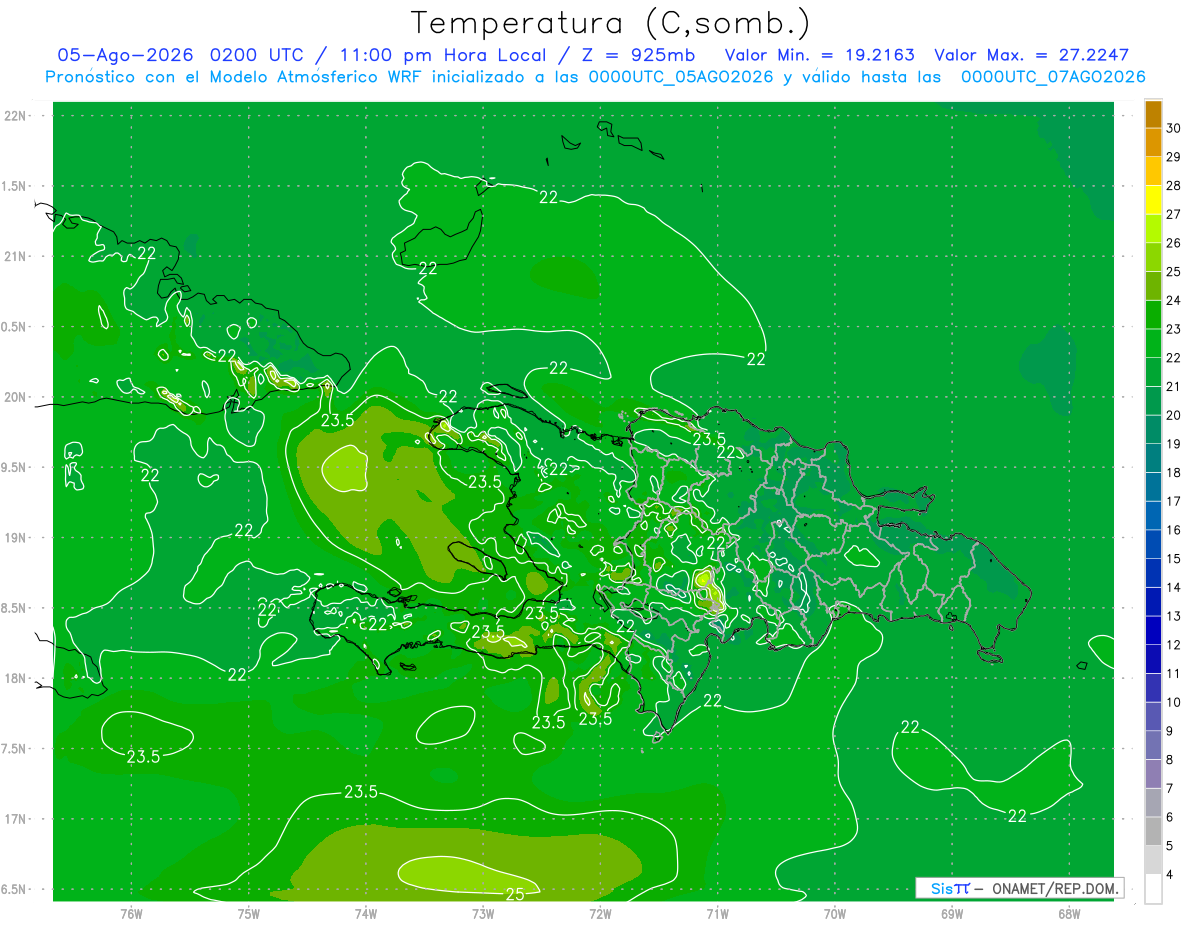Click the legend value "24"
Screen dimensions: 1200x927
(1174, 300)
